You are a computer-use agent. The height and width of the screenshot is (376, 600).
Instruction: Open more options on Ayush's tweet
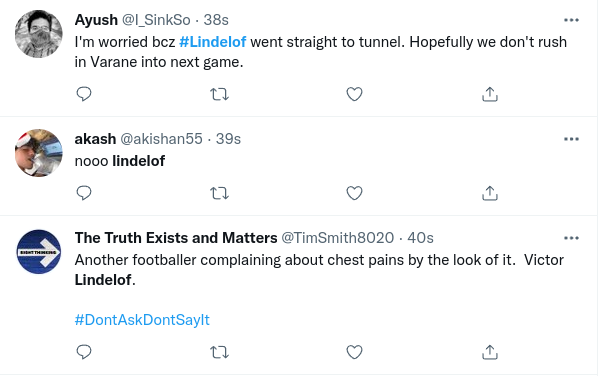pyautogui.click(x=571, y=20)
